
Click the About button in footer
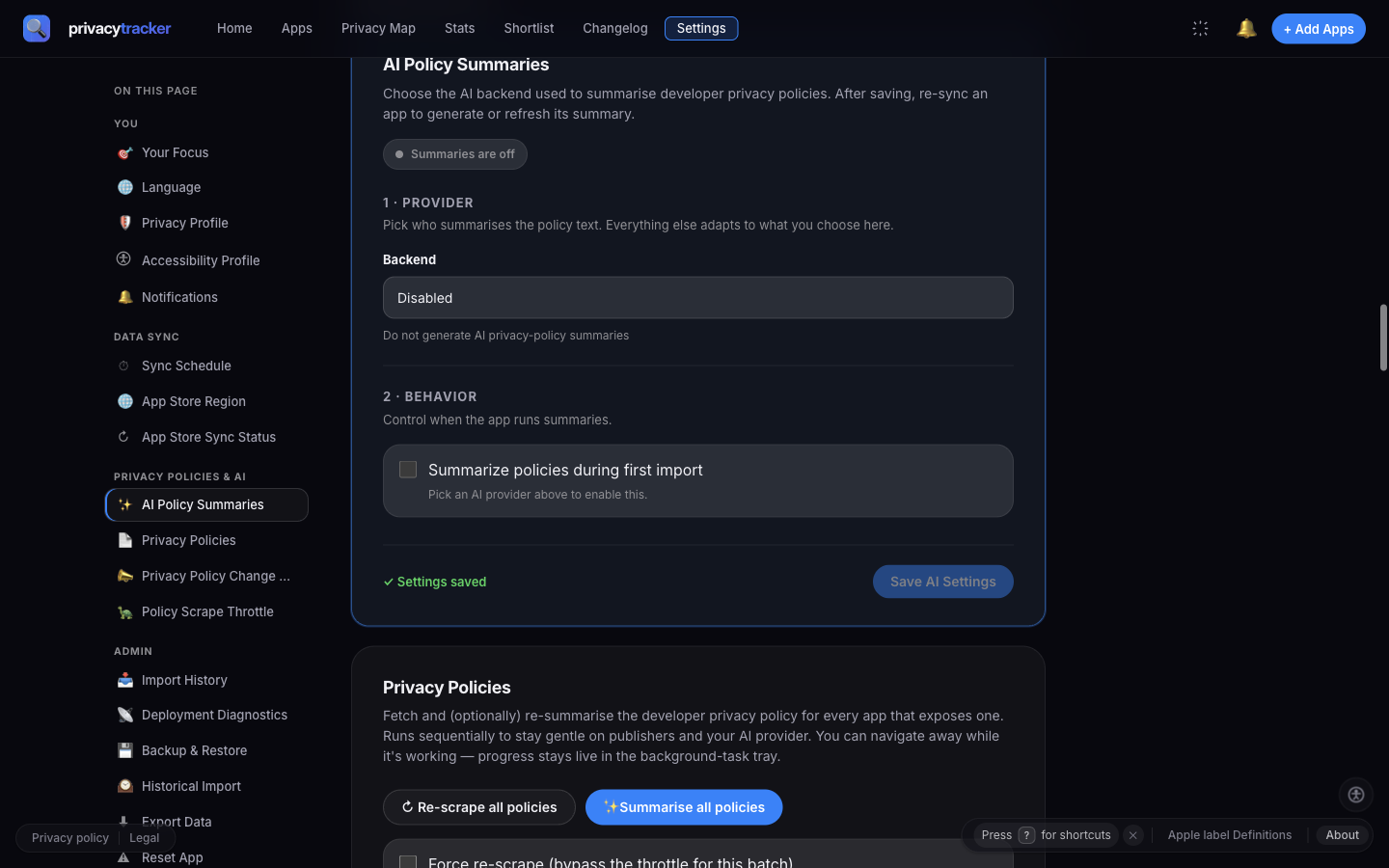(x=1343, y=835)
